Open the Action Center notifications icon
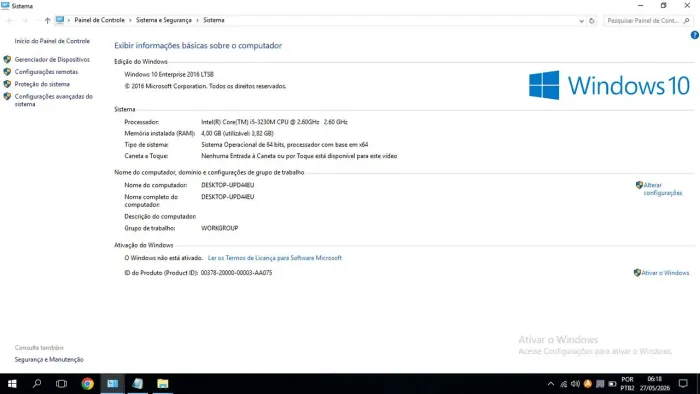Image resolution: width=700 pixels, height=394 pixels. [683, 384]
